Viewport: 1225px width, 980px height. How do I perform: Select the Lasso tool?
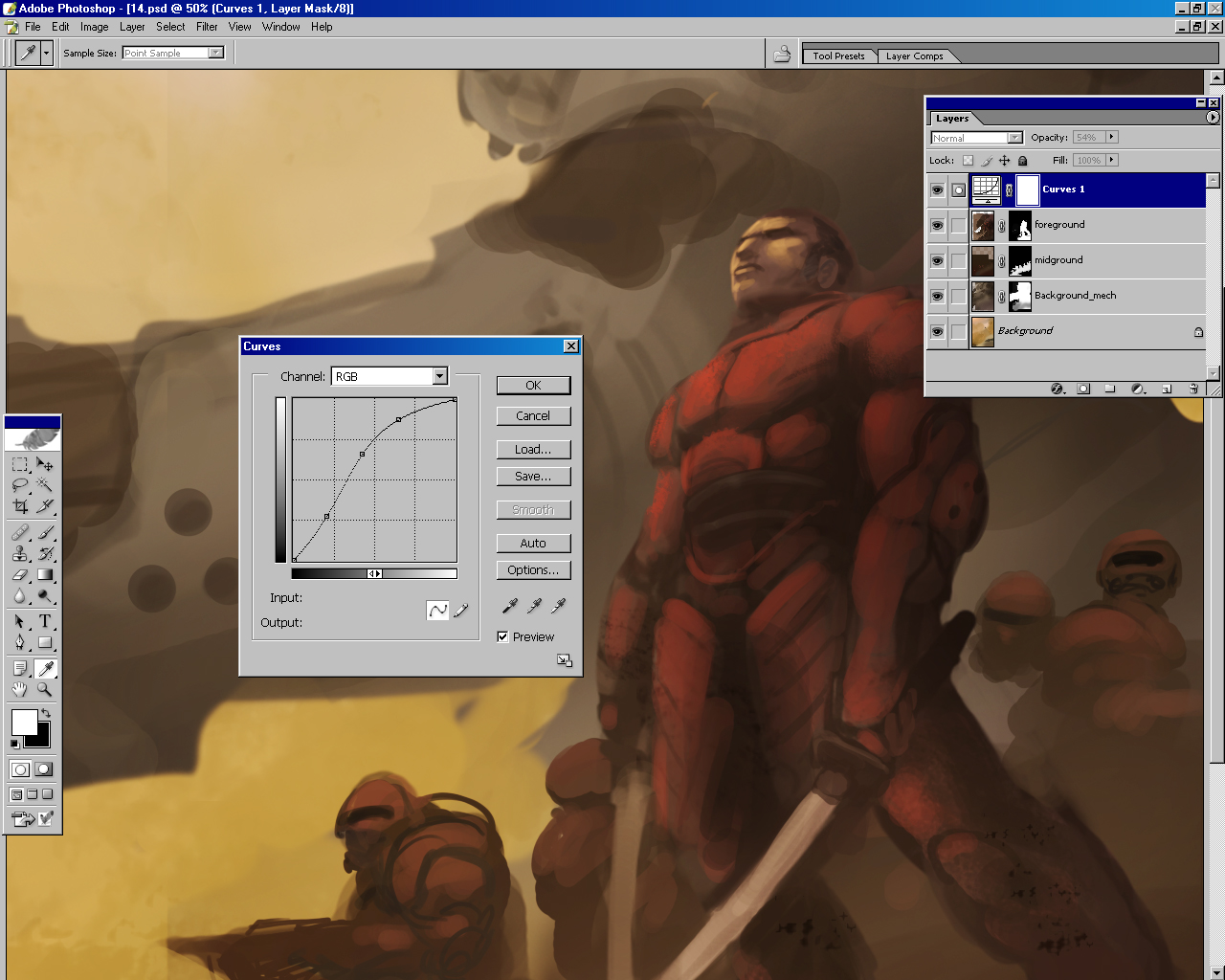pos(20,485)
